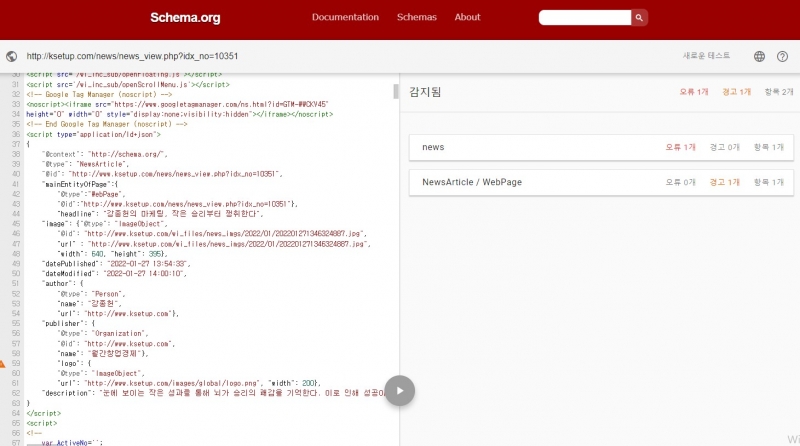Click the "@type": "Organization" code line
This screenshot has width=800, height=446.
pyautogui.click(x=103, y=333)
